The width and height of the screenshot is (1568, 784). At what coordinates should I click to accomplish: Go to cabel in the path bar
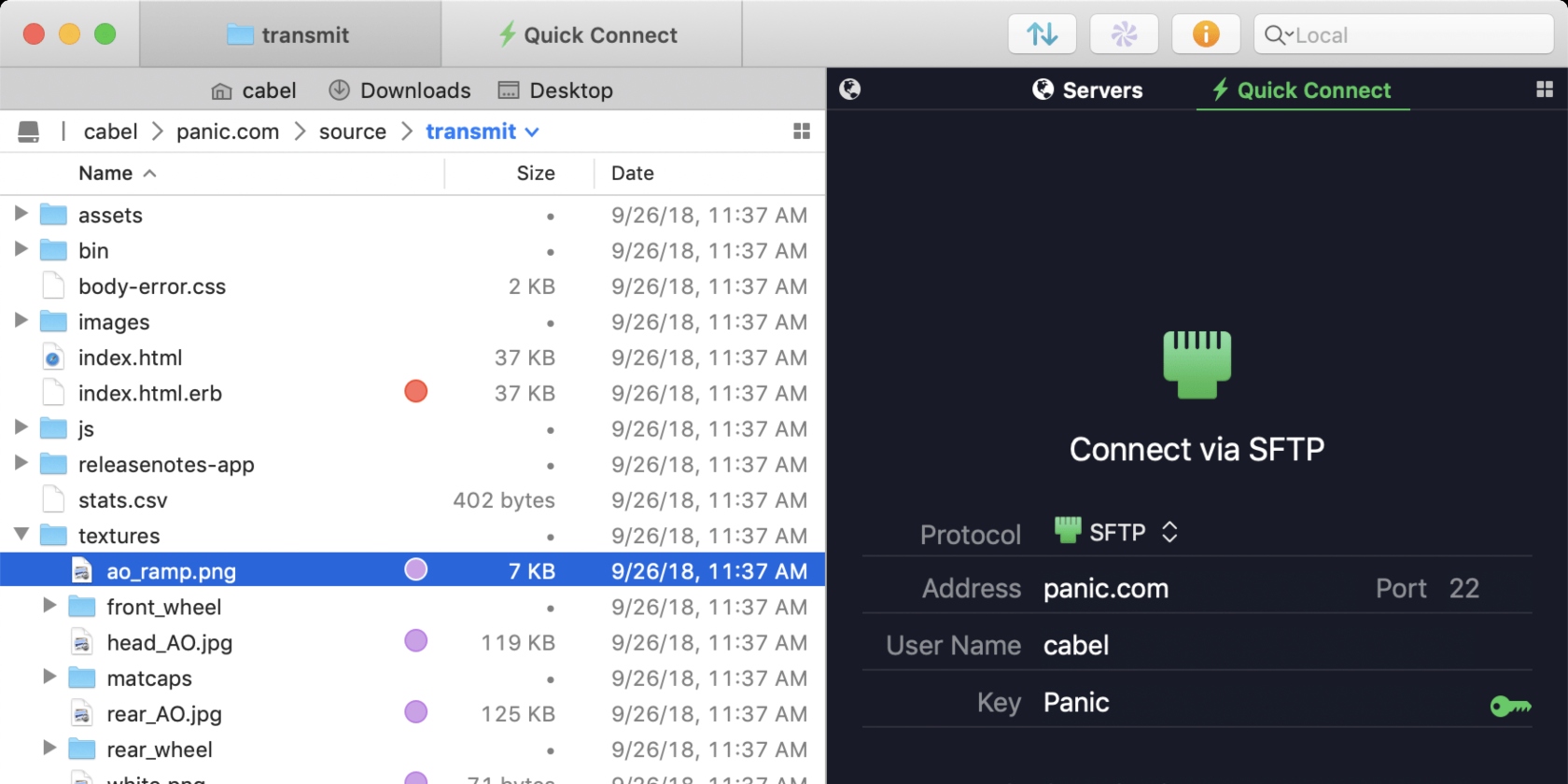coord(110,132)
